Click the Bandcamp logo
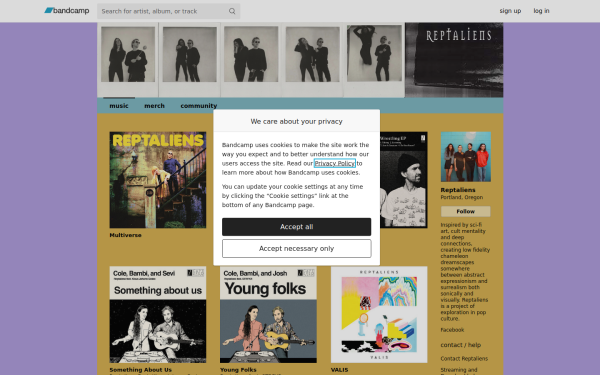The image size is (600, 375). 67,11
